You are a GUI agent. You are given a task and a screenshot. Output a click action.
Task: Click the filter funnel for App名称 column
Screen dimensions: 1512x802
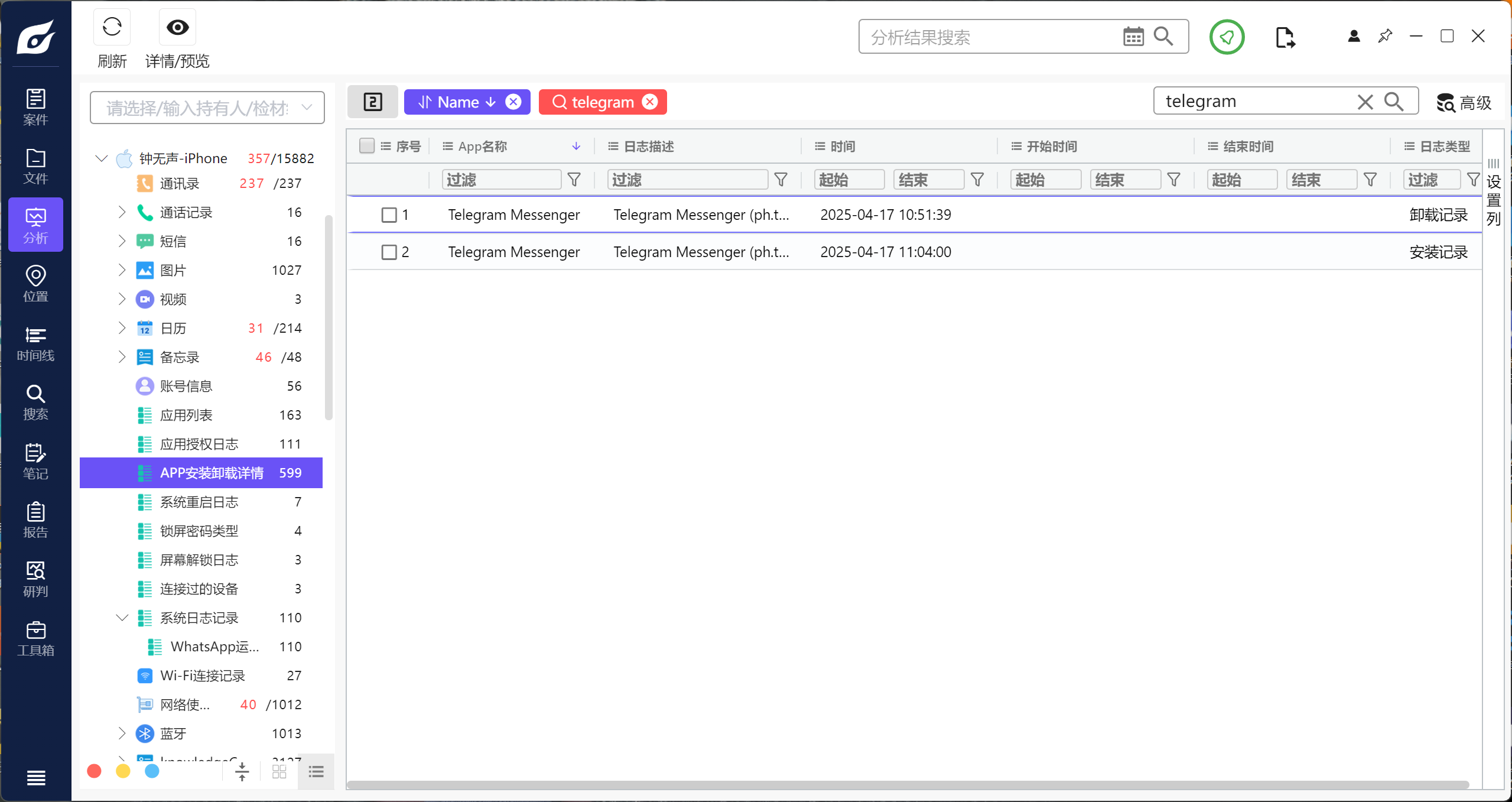574,180
